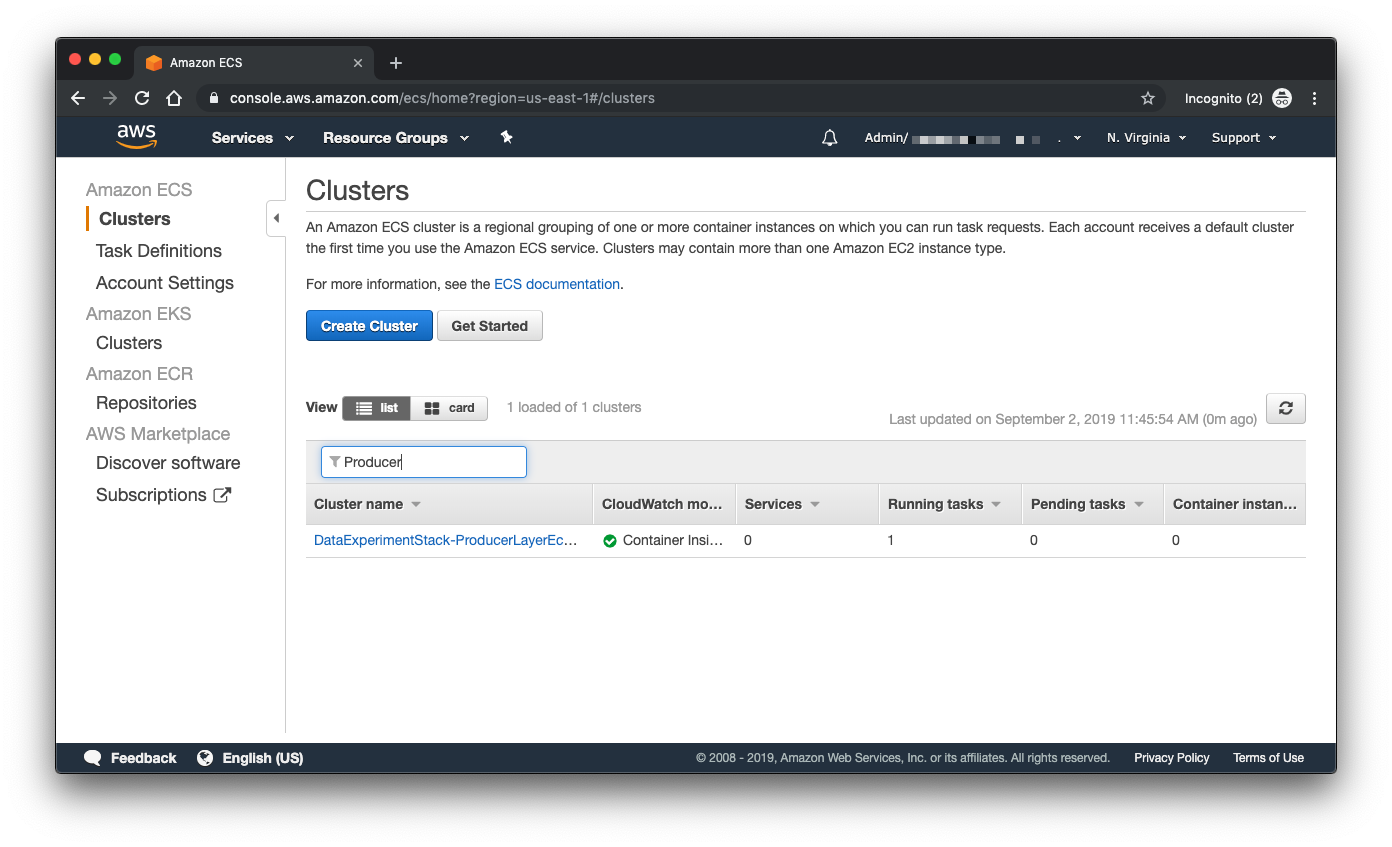Open the Terms of Use link
This screenshot has height=847, width=1392.
pos(1268,758)
